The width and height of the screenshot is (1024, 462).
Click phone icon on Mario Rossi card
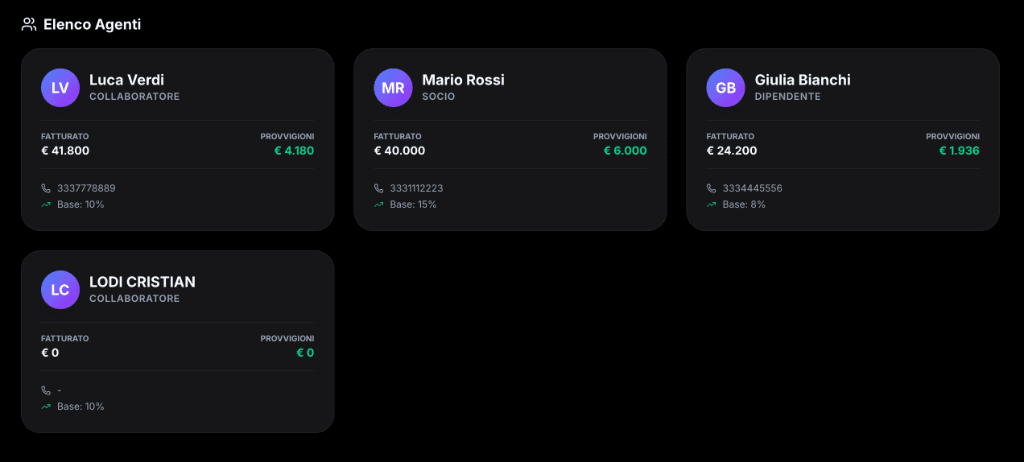tap(379, 188)
